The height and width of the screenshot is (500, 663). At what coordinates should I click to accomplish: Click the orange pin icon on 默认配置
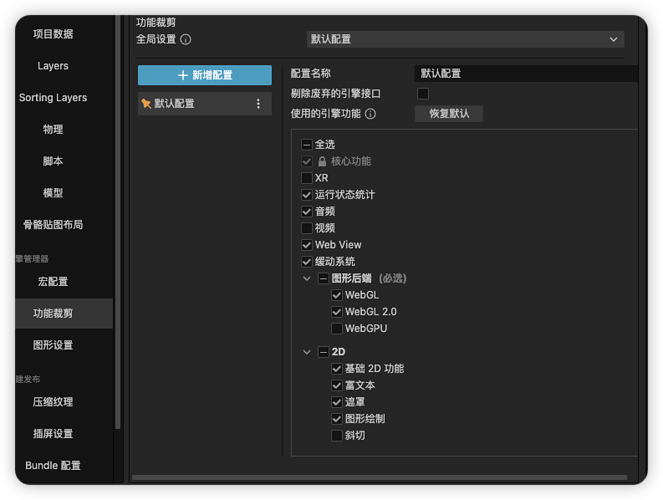click(x=146, y=104)
